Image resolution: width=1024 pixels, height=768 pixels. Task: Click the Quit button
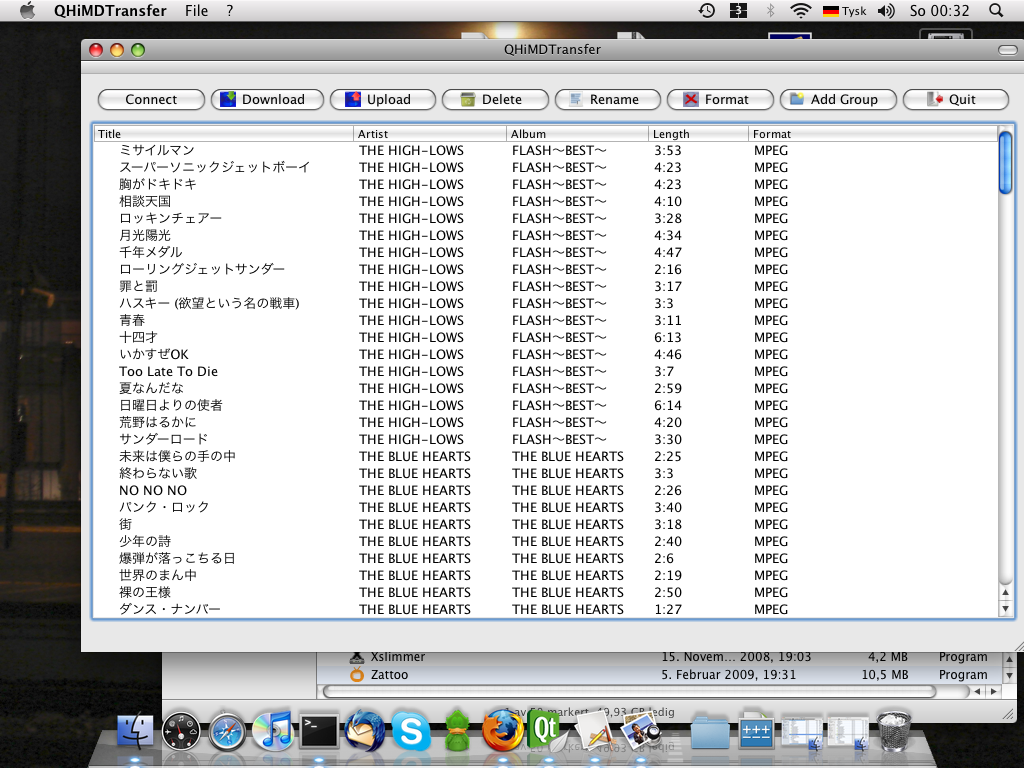pos(955,99)
